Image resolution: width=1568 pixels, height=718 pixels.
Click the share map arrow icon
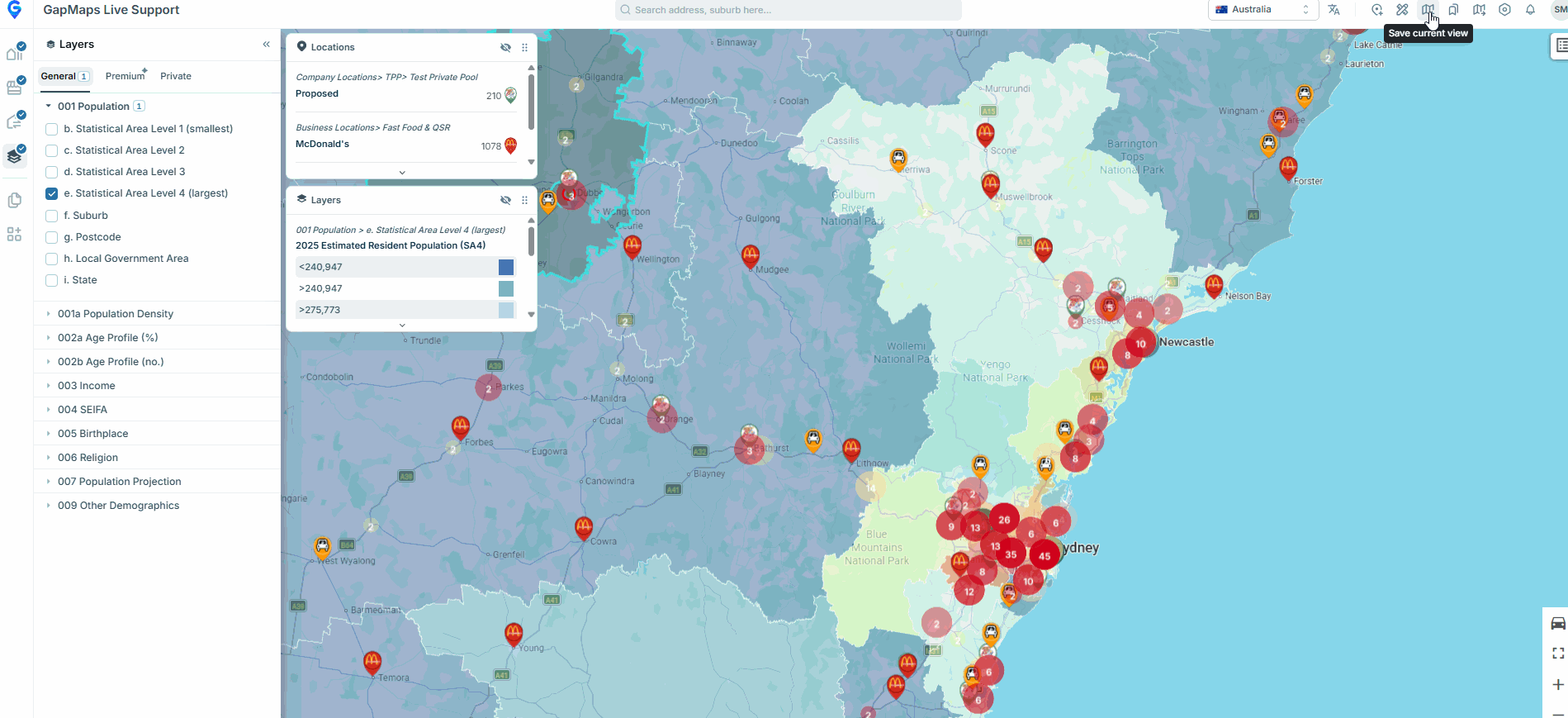pos(1479,10)
